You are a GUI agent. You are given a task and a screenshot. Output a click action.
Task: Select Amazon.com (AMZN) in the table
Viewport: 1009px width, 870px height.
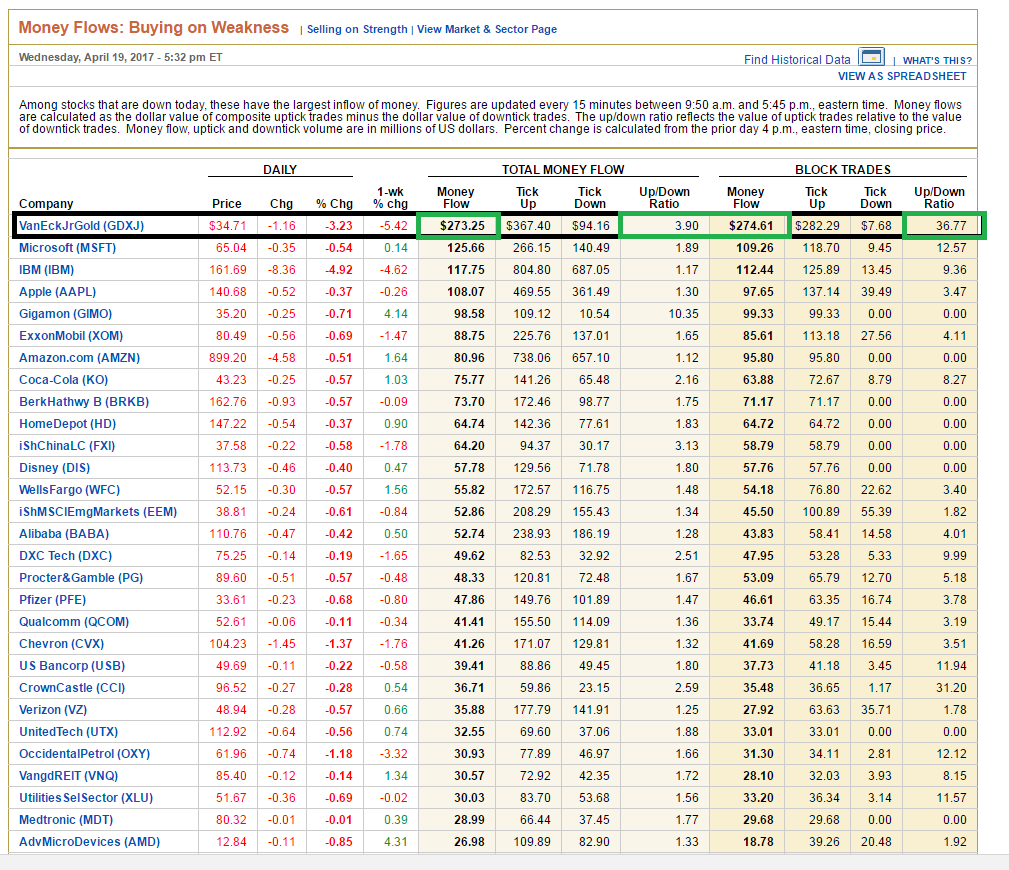tap(79, 358)
